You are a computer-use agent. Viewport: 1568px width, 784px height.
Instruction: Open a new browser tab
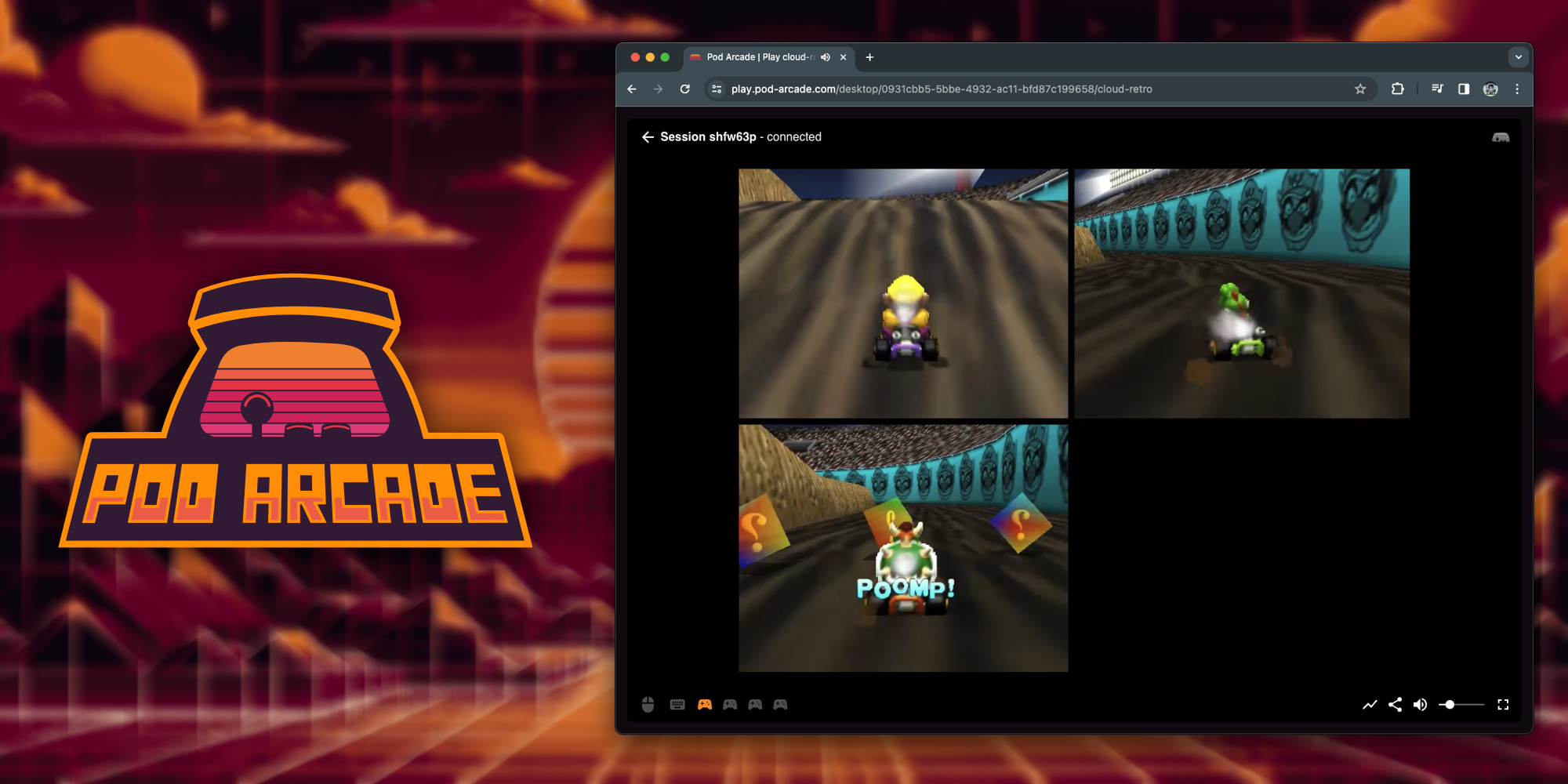pyautogui.click(x=869, y=57)
